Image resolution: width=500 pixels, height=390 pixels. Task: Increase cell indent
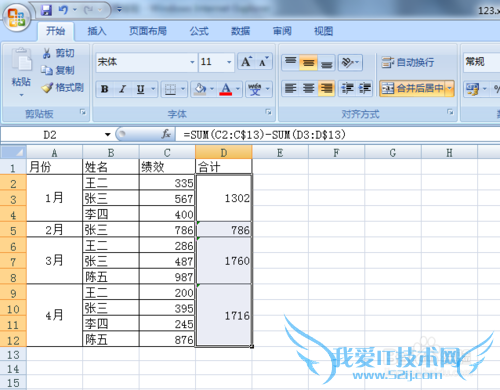click(x=364, y=89)
